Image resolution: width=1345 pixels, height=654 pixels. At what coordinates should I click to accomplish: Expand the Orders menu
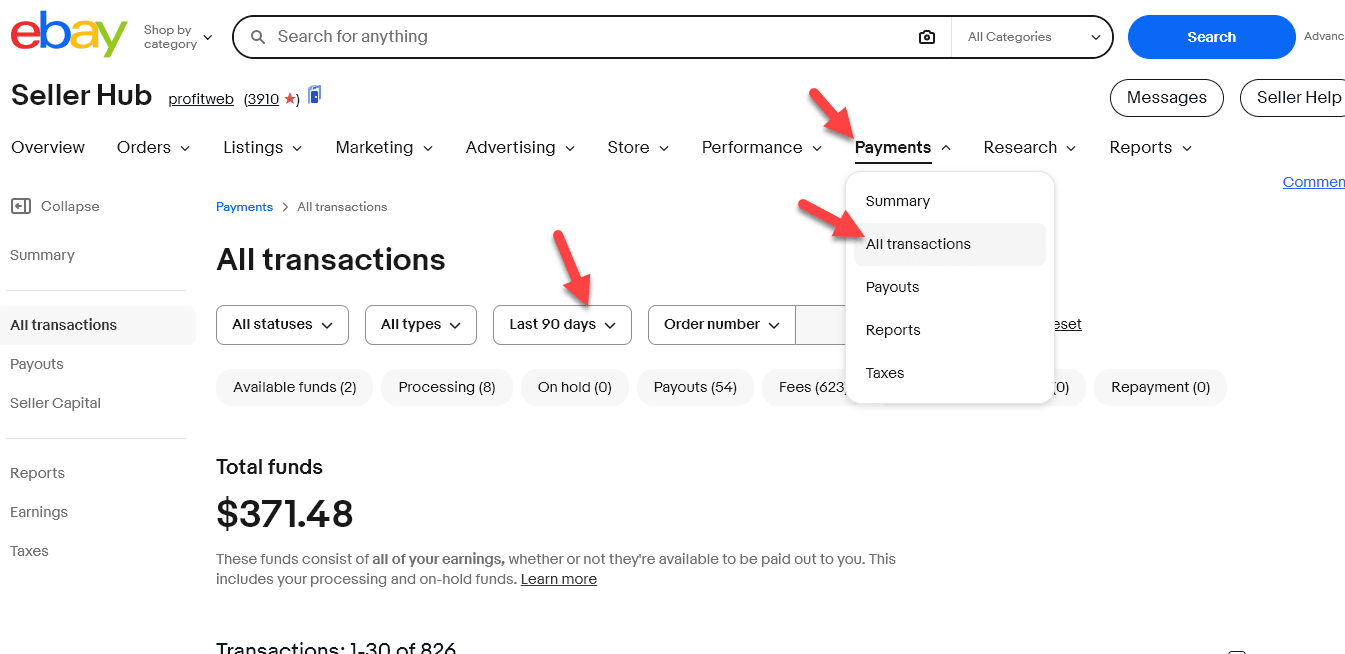(x=153, y=147)
